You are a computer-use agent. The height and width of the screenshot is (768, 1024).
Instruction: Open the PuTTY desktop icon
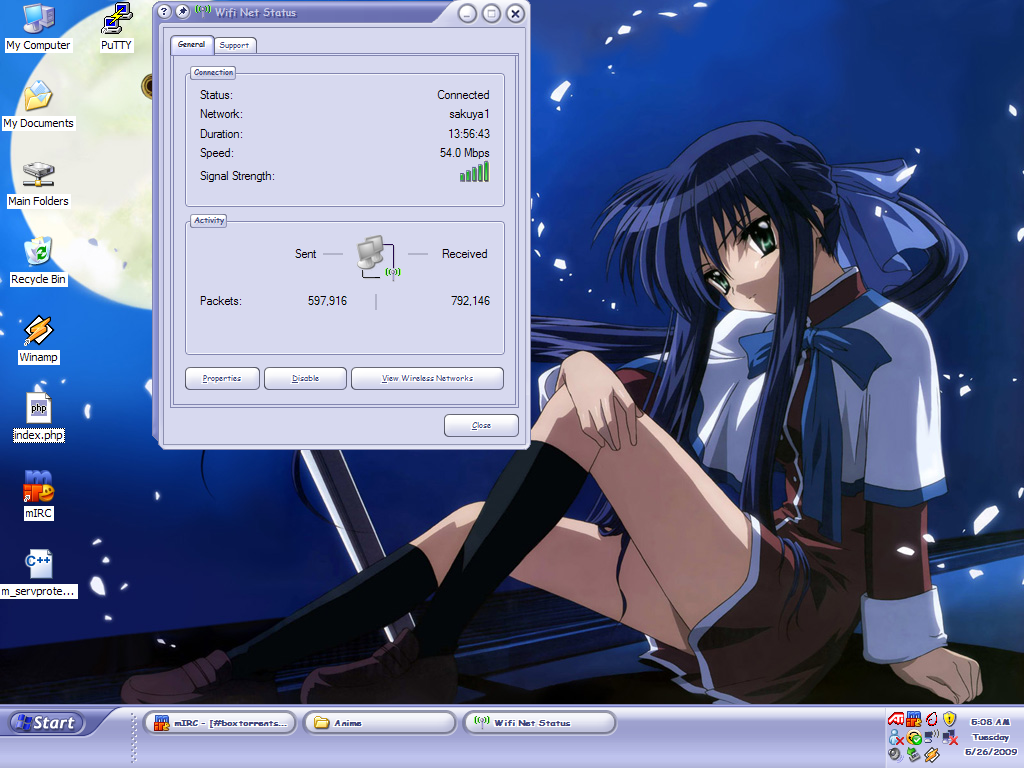click(x=116, y=27)
